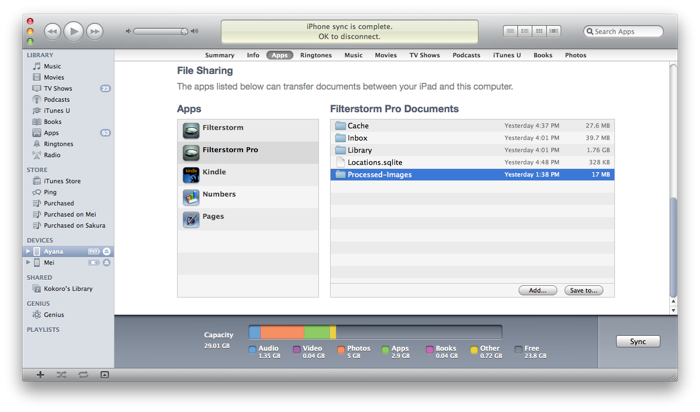Toggle repeat at the bottom bar
The width and height of the screenshot is (700, 412).
coord(83,374)
